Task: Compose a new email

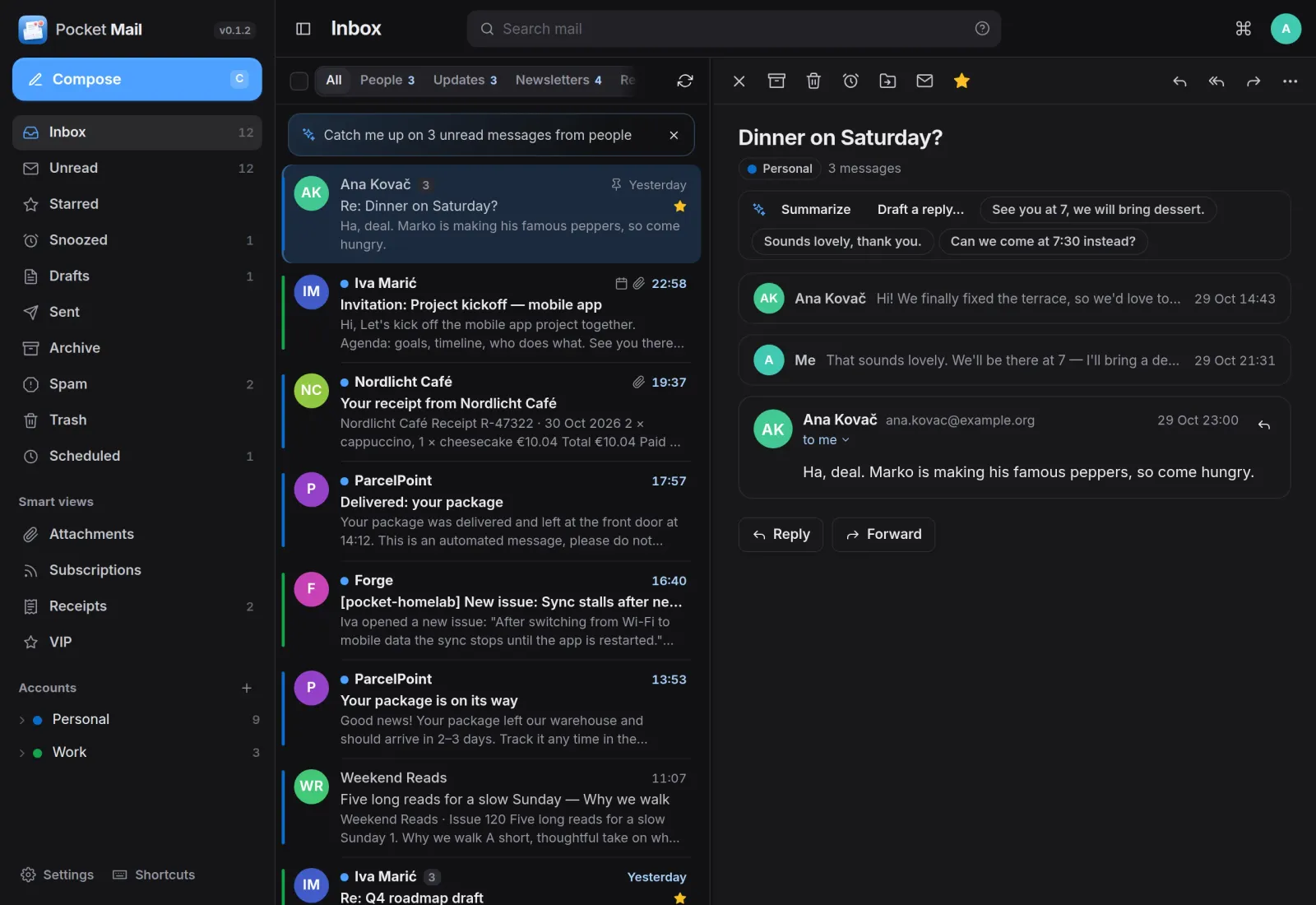Action: point(137,79)
